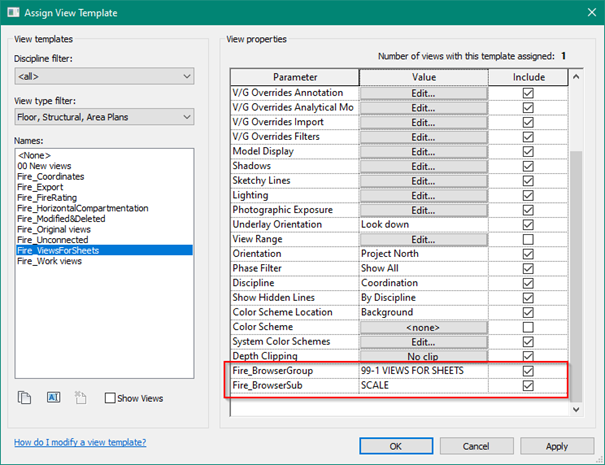Edit V/G Overrides Filters
This screenshot has width=605, height=465.
click(x=423, y=137)
